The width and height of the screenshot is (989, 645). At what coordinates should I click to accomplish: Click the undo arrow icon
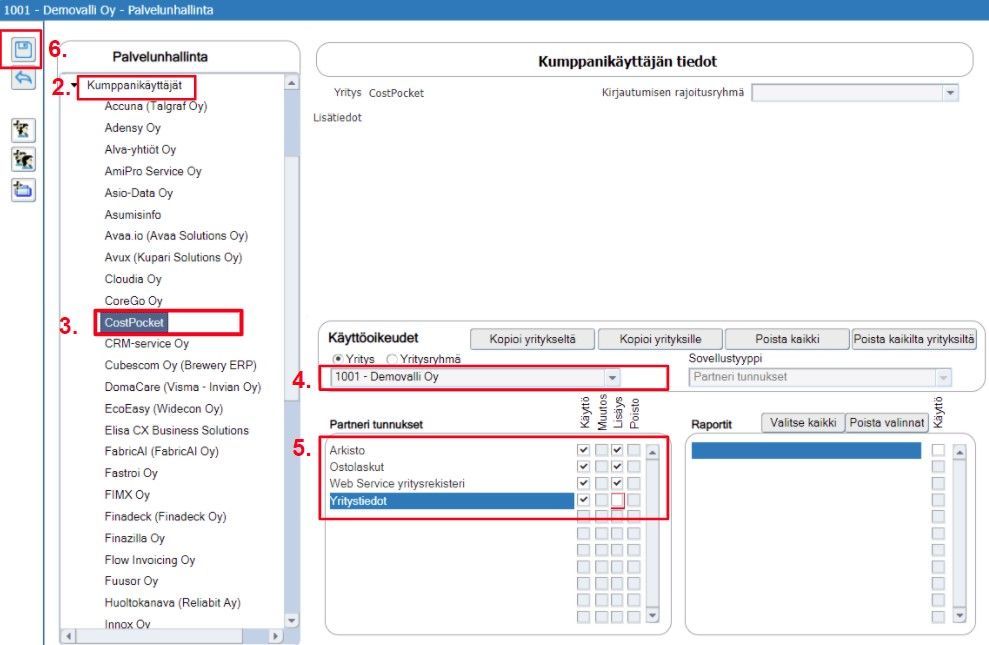tap(23, 78)
